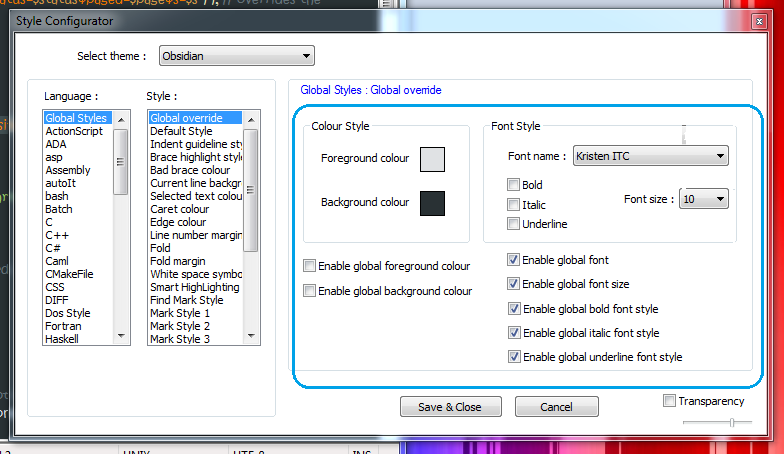Click the Foreground colour swatch
Viewport: 784px width, 454px height.
[432, 159]
